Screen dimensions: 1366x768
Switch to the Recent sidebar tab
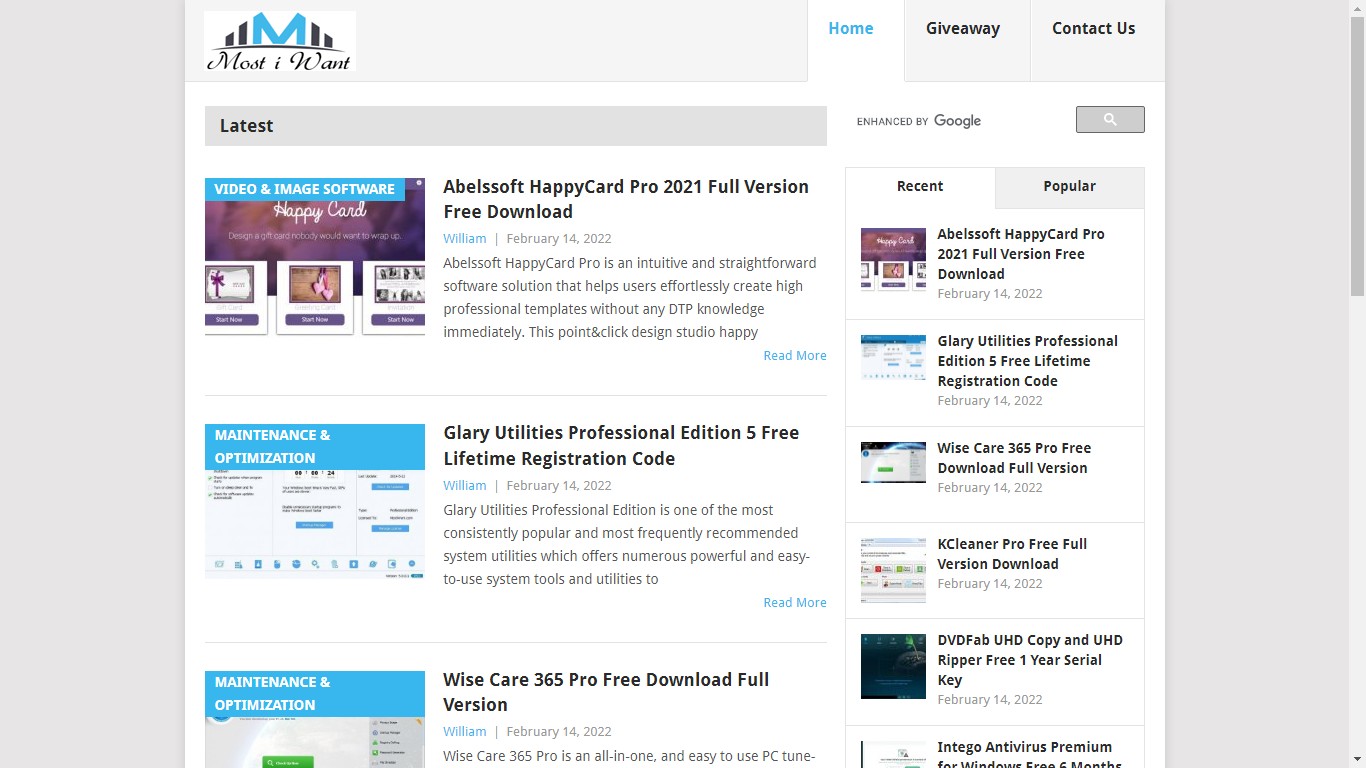point(920,187)
